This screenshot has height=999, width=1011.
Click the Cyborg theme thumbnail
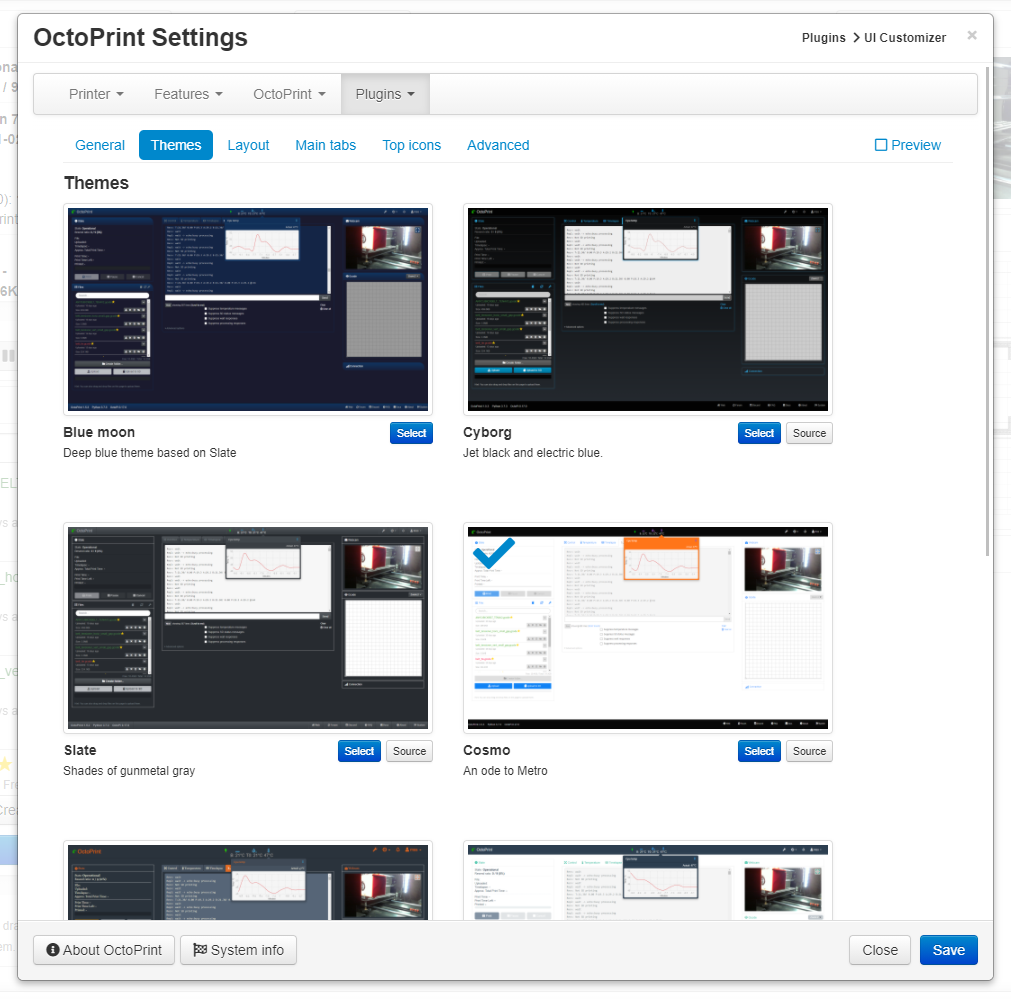(648, 310)
